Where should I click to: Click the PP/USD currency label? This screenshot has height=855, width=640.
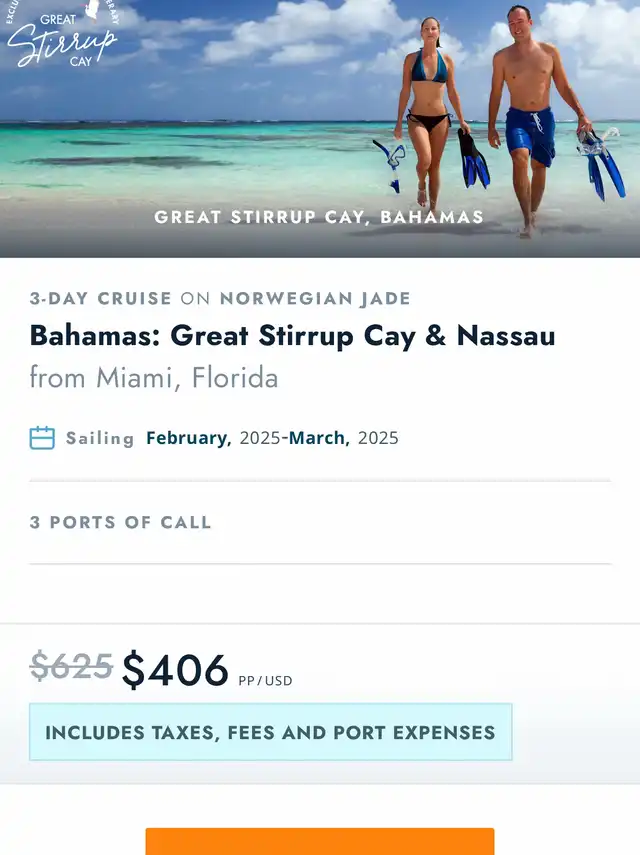pos(265,681)
